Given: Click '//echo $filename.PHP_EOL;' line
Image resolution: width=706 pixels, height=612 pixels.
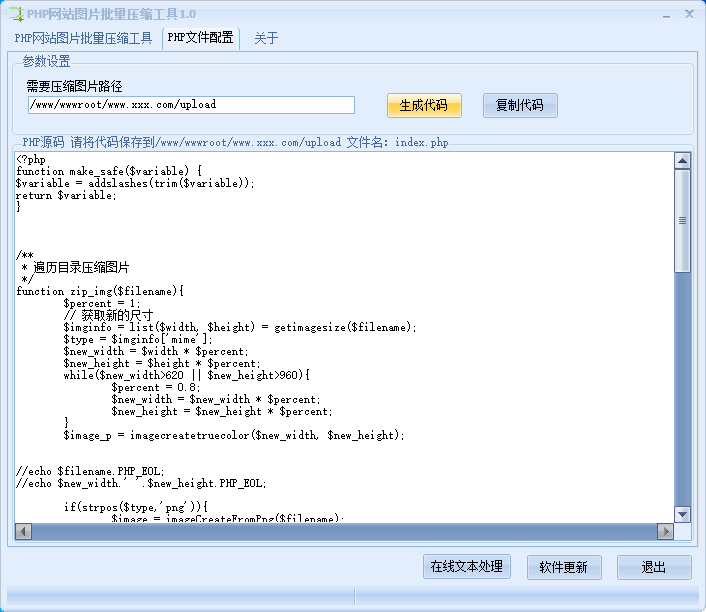Looking at the screenshot, I should point(90,471).
